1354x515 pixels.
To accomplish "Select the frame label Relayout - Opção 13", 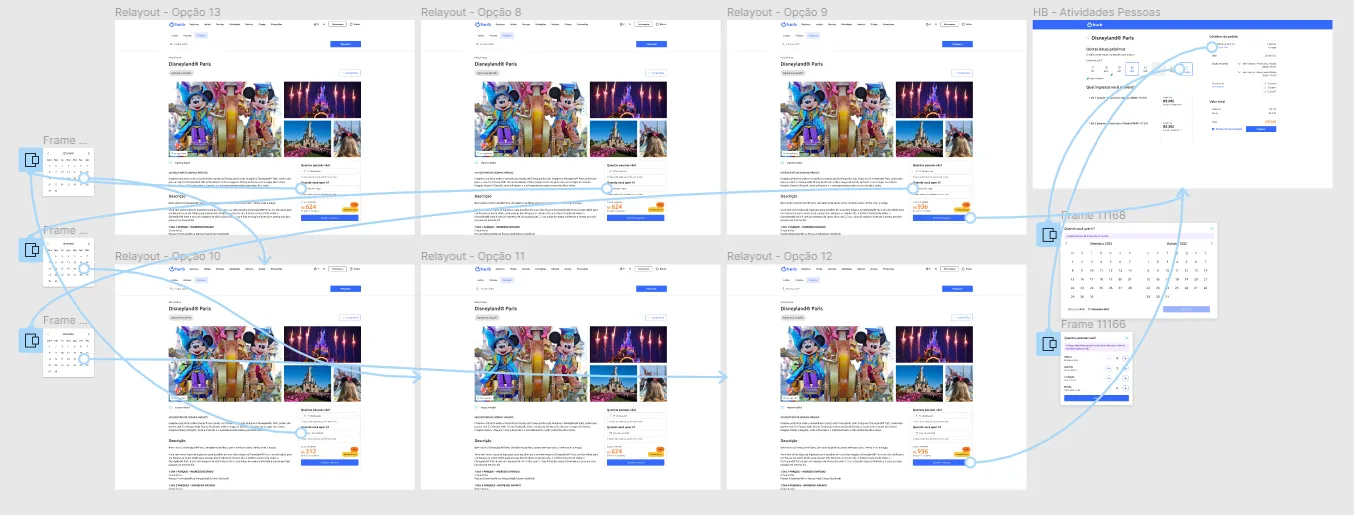I will tap(168, 12).
